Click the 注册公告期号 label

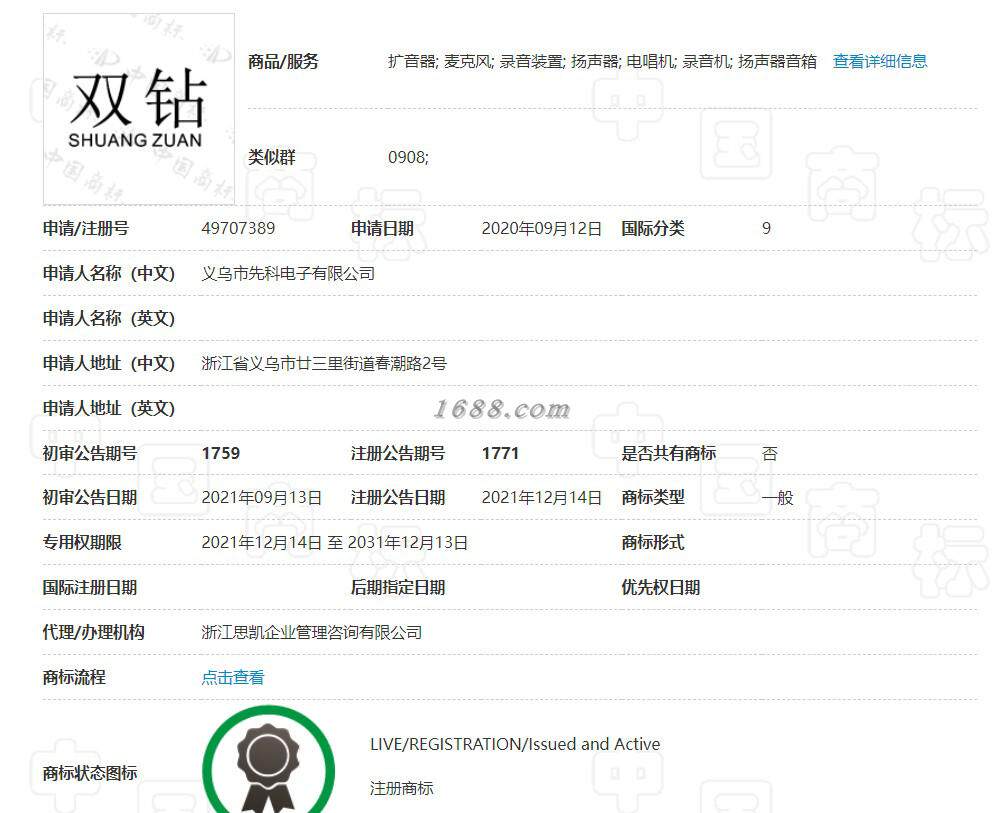tap(398, 454)
